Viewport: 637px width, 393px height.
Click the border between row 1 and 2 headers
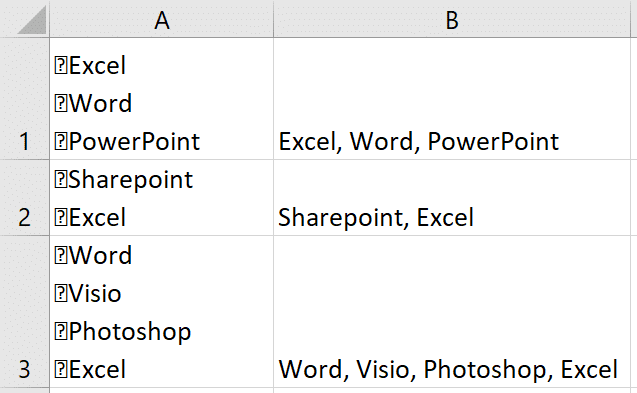point(24,160)
